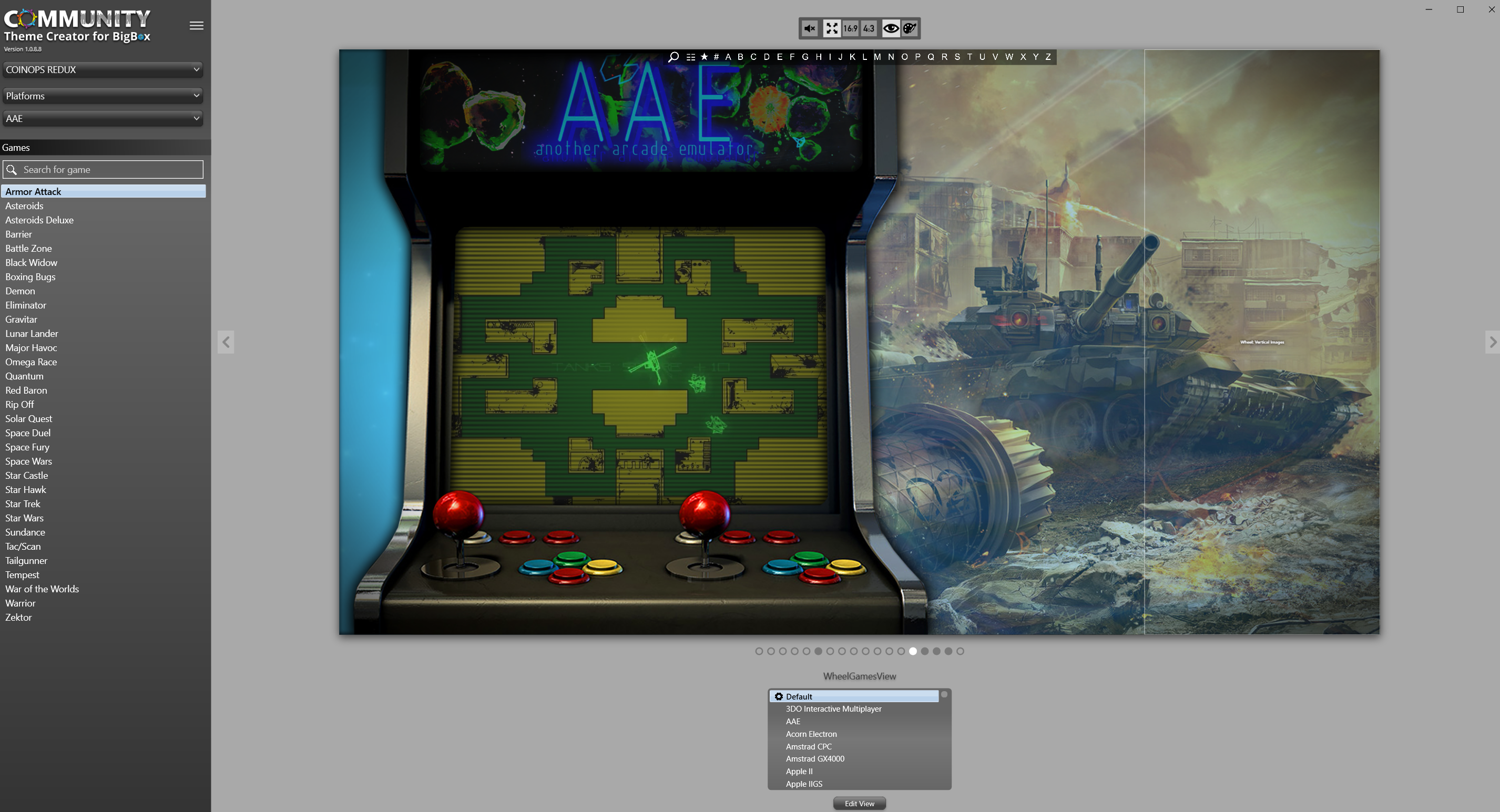Select the currently highlighted white page dot

click(913, 651)
